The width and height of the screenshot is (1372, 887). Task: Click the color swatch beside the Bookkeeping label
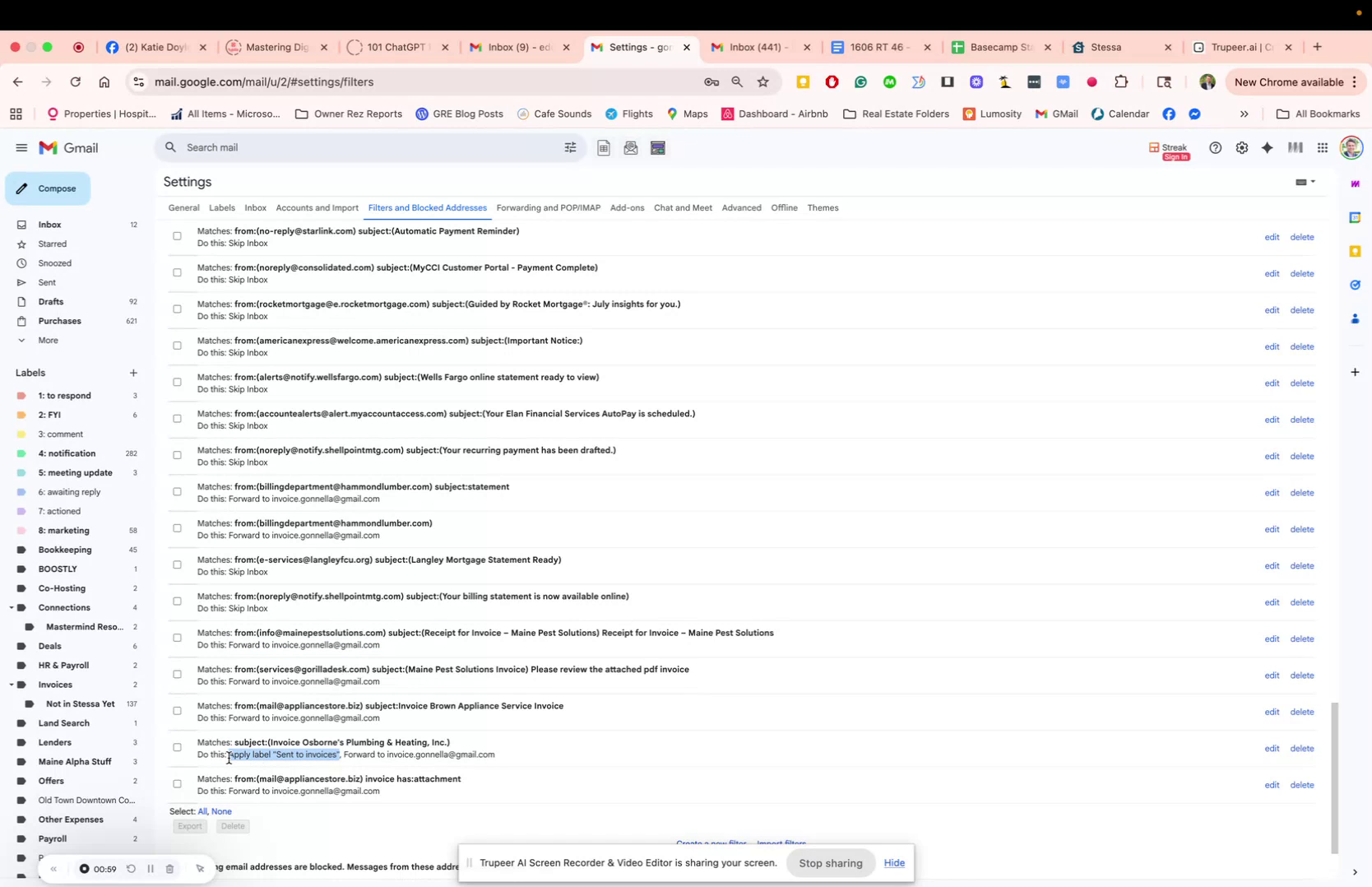[x=21, y=549]
